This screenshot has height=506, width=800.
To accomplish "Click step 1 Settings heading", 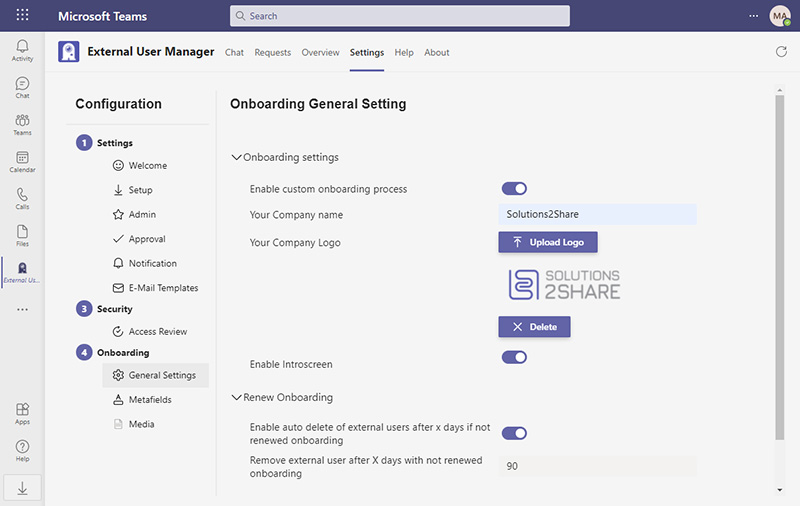I will (105, 143).
